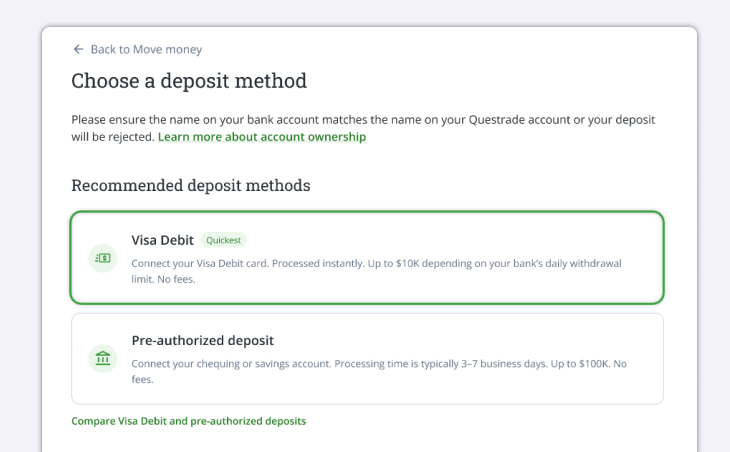The height and width of the screenshot is (452, 730).
Task: Click the description mentioning 3–7 business days
Action: (379, 371)
